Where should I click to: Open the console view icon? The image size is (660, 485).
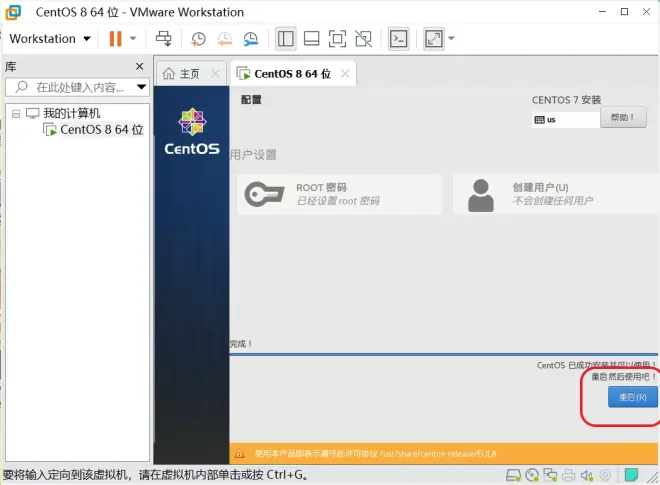pos(398,39)
